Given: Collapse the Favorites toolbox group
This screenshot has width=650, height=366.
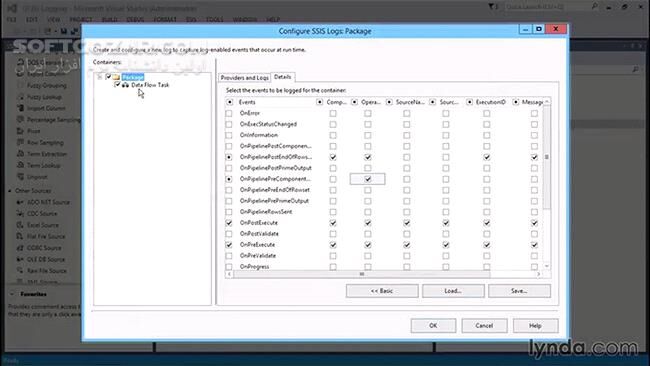Looking at the screenshot, I should pos(12,294).
